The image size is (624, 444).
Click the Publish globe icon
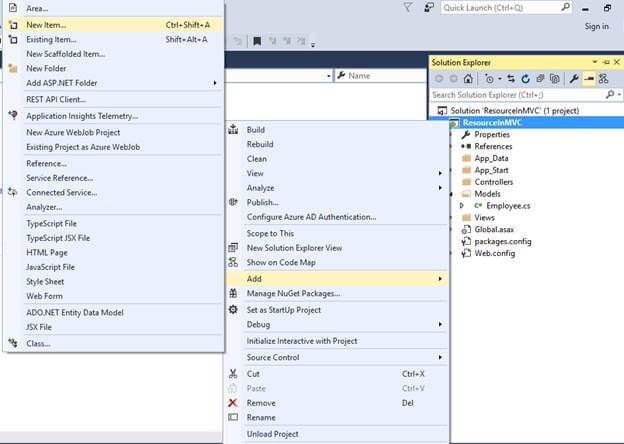click(233, 202)
